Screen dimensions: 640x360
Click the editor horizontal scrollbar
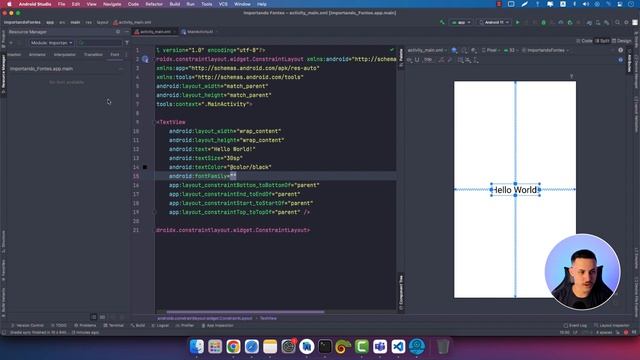tap(245, 312)
